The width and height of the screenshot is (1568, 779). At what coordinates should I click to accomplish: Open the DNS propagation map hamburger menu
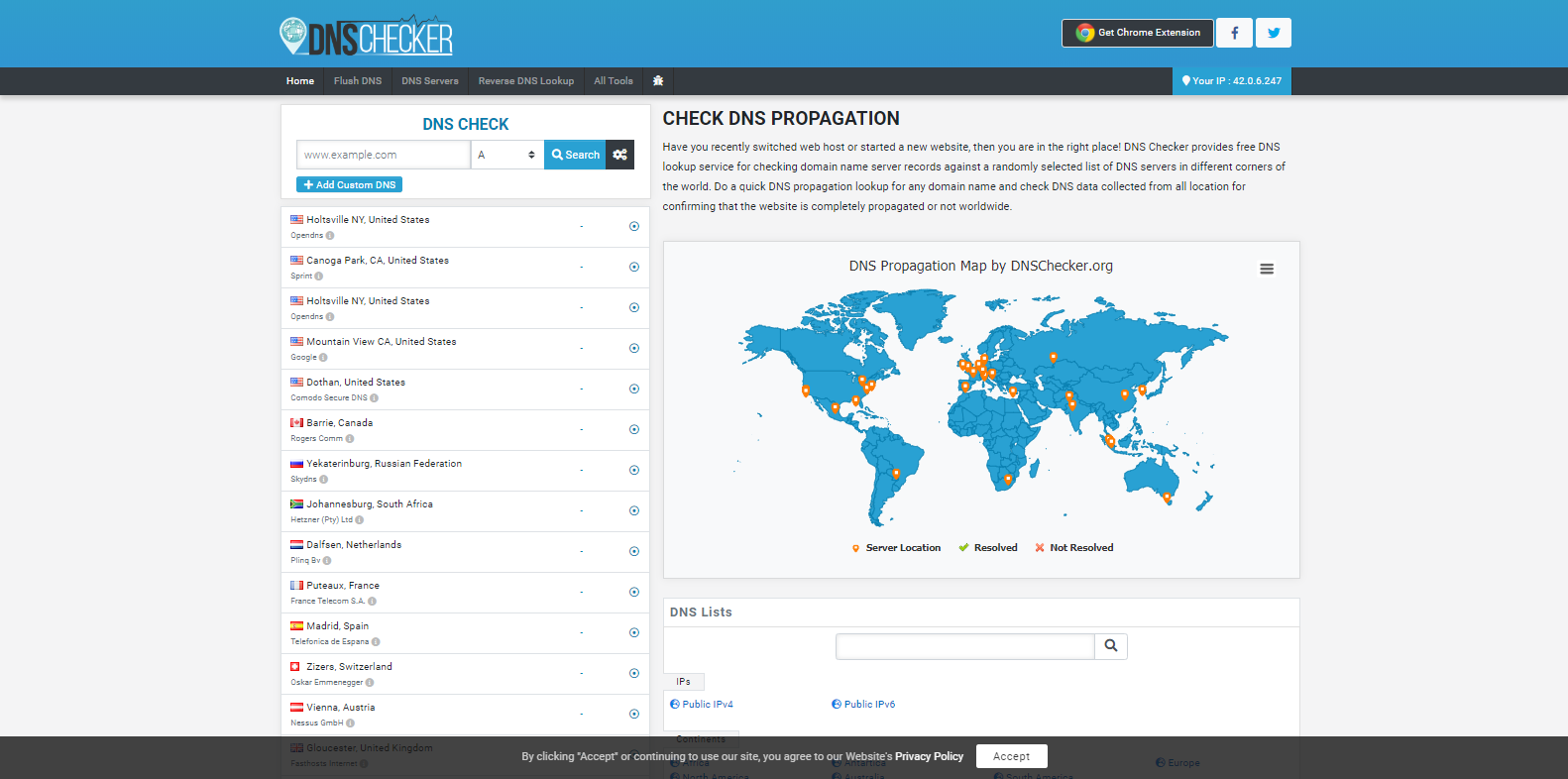tap(1267, 269)
